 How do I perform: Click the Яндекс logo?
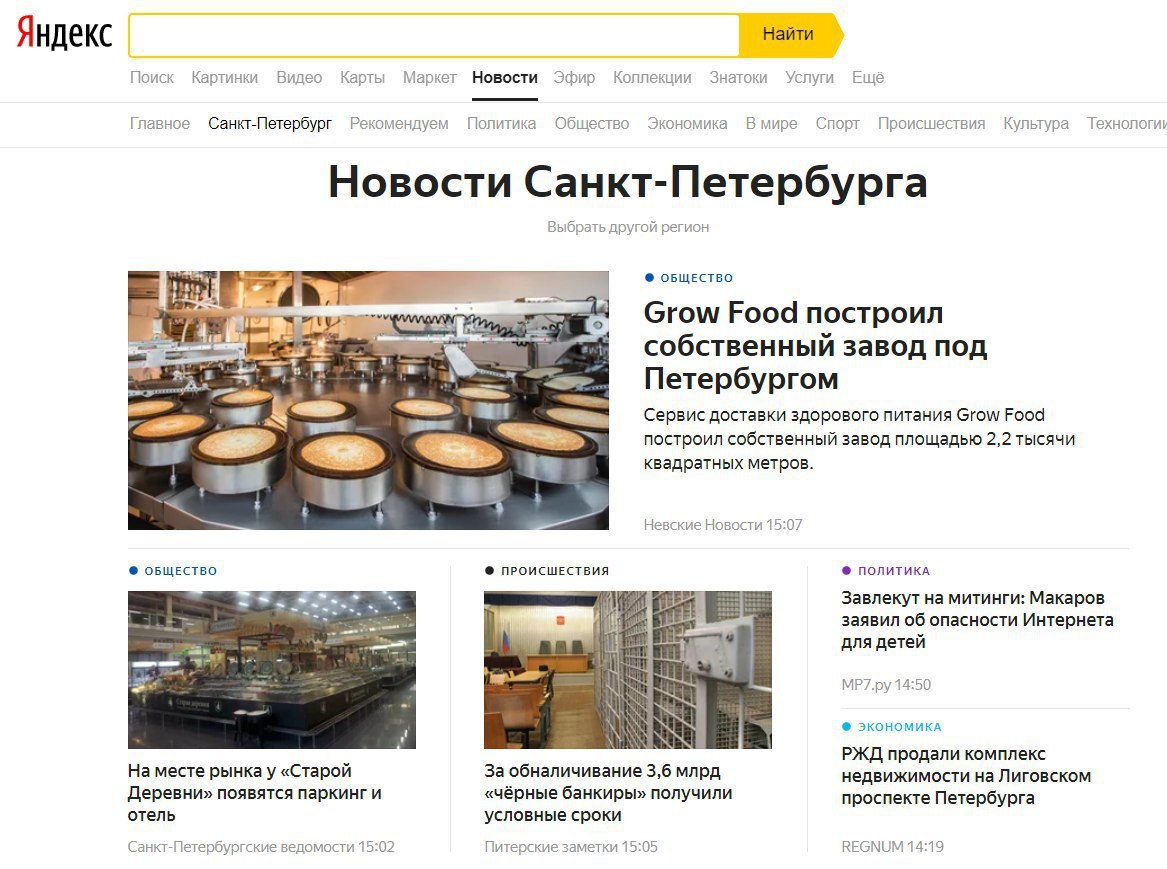click(65, 33)
